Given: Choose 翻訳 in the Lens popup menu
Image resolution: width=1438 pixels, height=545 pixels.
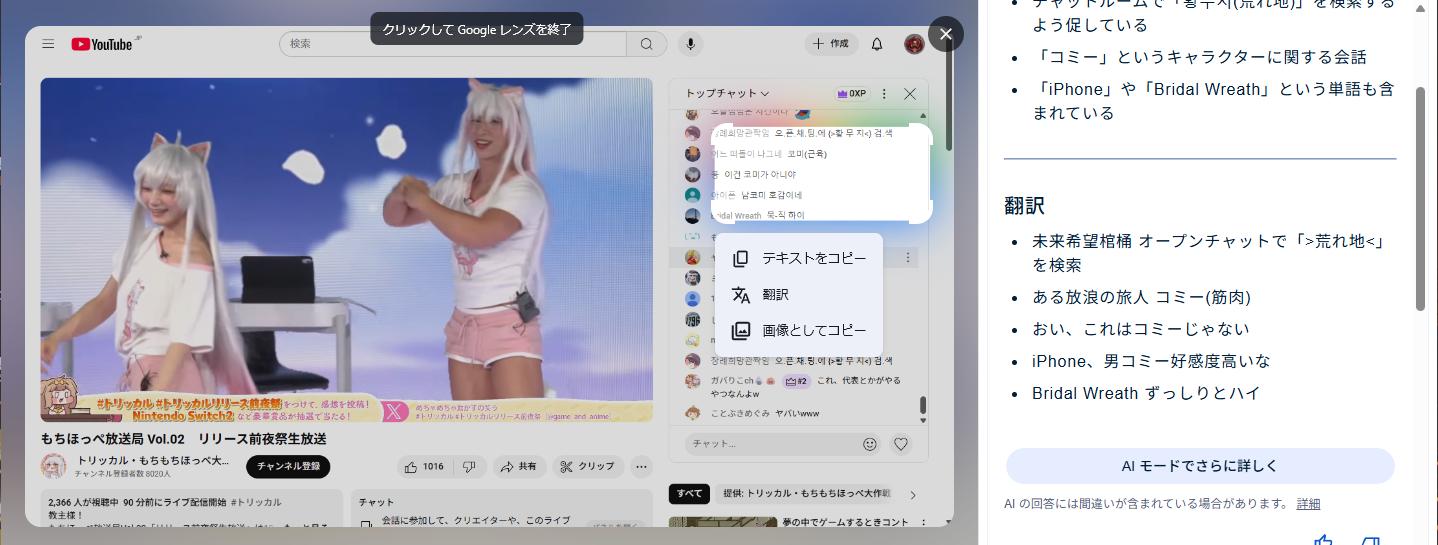Looking at the screenshot, I should (775, 295).
